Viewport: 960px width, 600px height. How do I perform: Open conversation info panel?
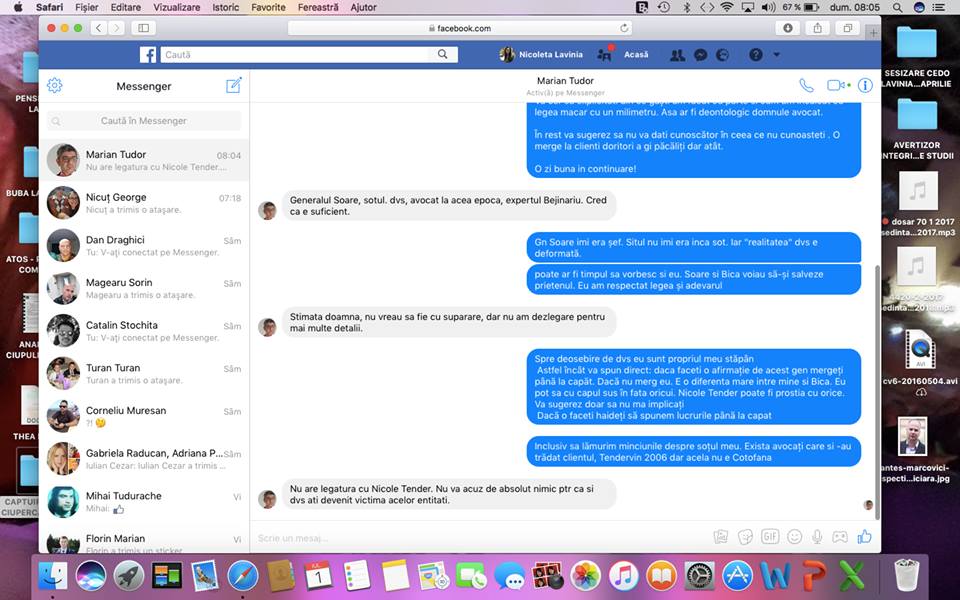coord(865,86)
